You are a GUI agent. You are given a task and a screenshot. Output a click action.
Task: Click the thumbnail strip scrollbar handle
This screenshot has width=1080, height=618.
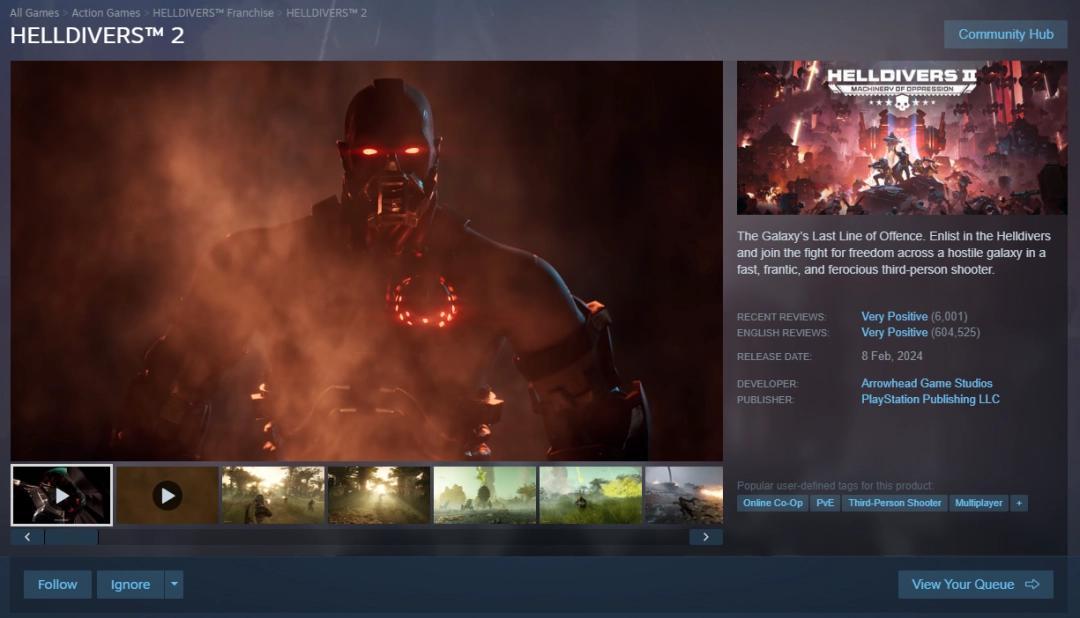pyautogui.click(x=71, y=537)
